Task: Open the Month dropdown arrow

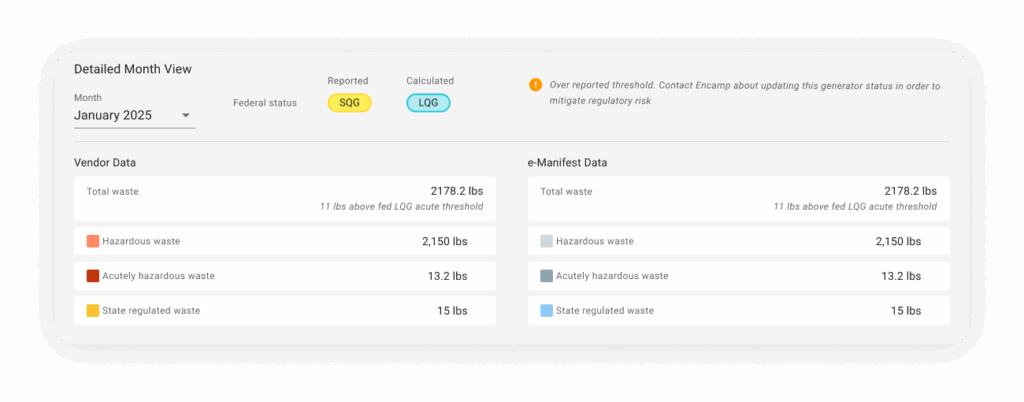Action: point(186,116)
